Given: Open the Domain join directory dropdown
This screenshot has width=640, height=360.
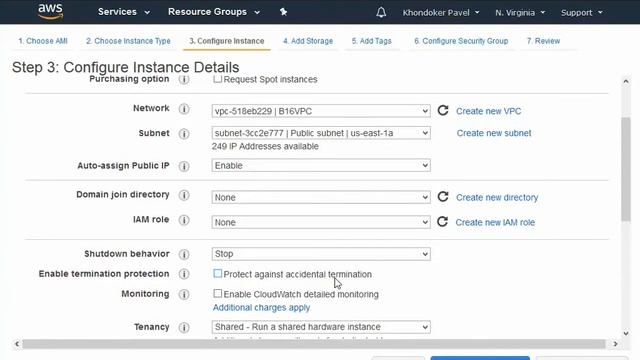Looking at the screenshot, I should pos(321,198).
